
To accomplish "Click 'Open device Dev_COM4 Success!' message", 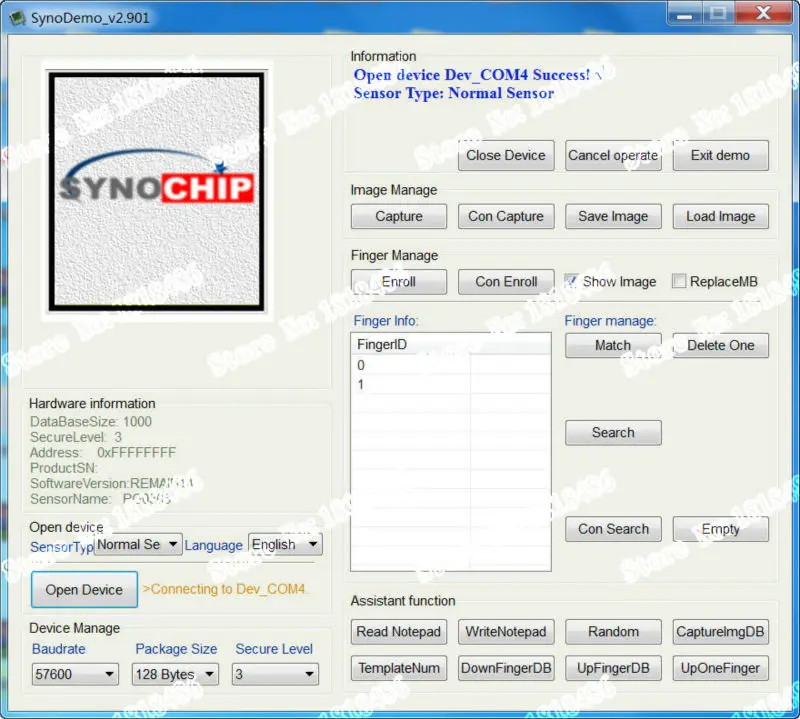I will [472, 75].
